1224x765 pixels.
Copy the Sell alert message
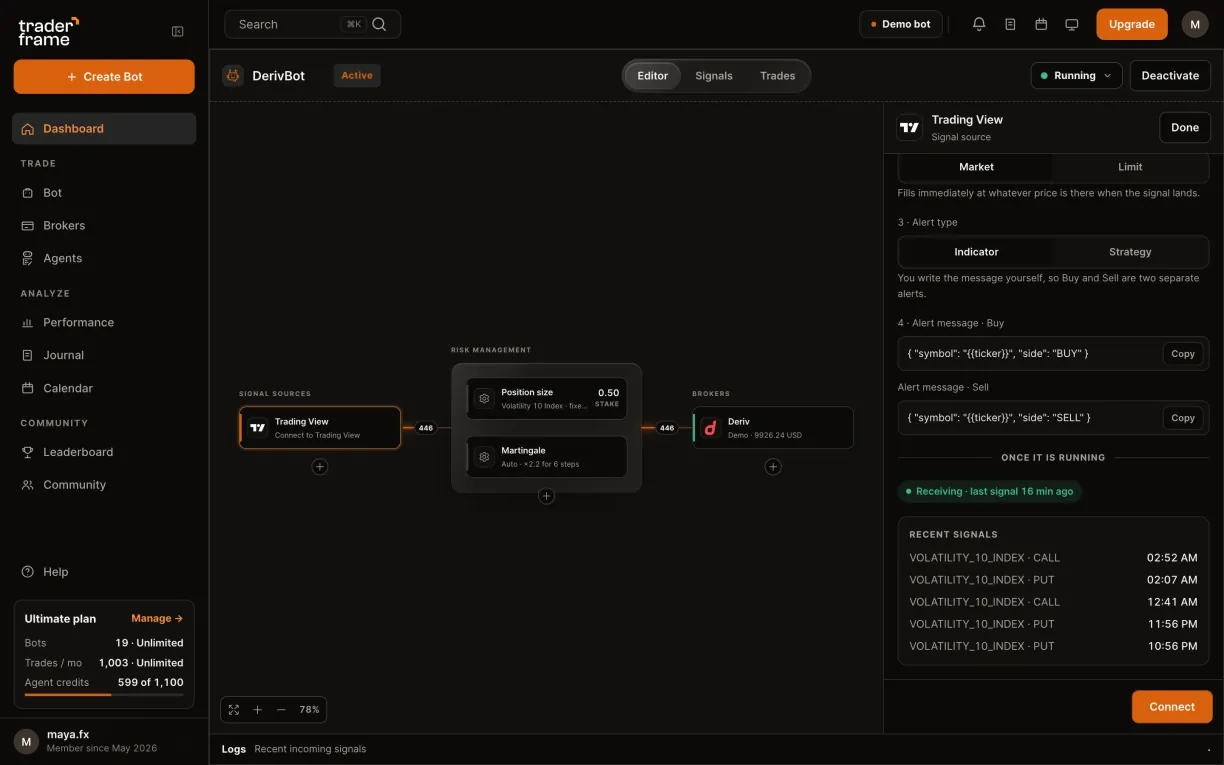tap(1183, 418)
